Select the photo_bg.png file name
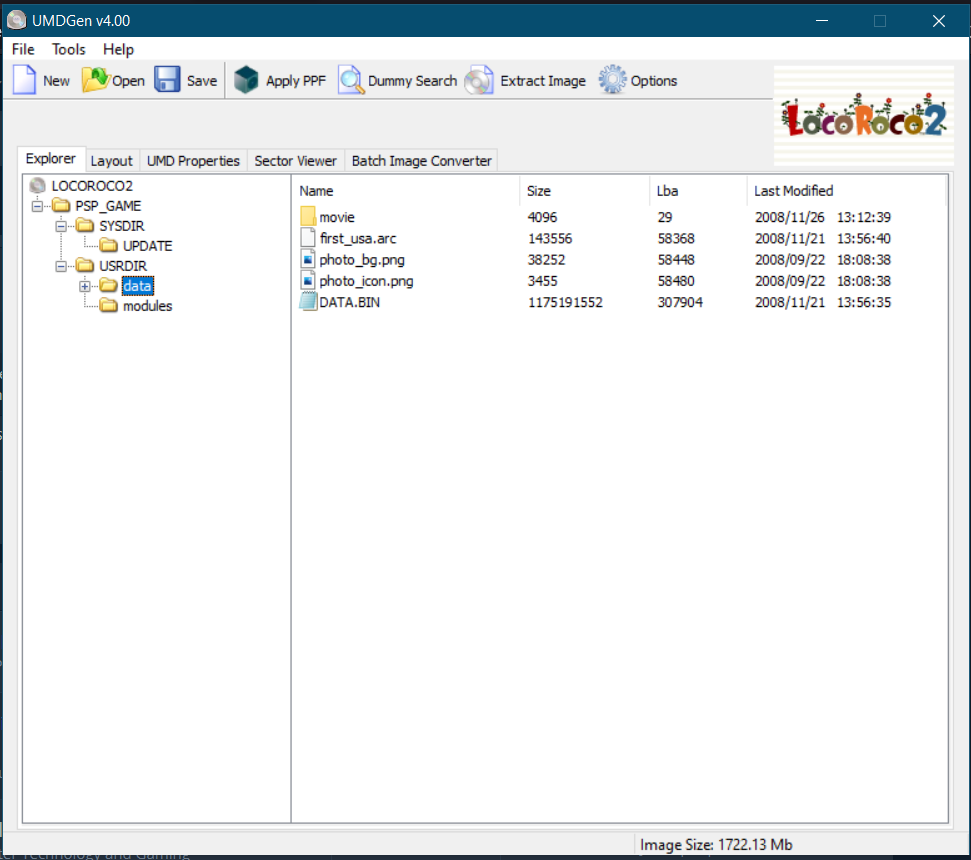Viewport: 971px width, 860px height. pyautogui.click(x=362, y=259)
